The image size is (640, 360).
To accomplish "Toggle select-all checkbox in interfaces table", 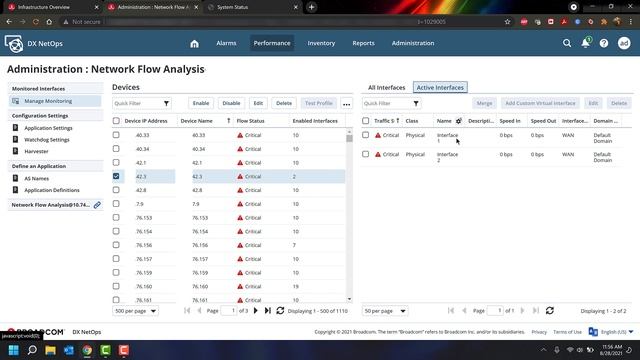I will point(366,121).
